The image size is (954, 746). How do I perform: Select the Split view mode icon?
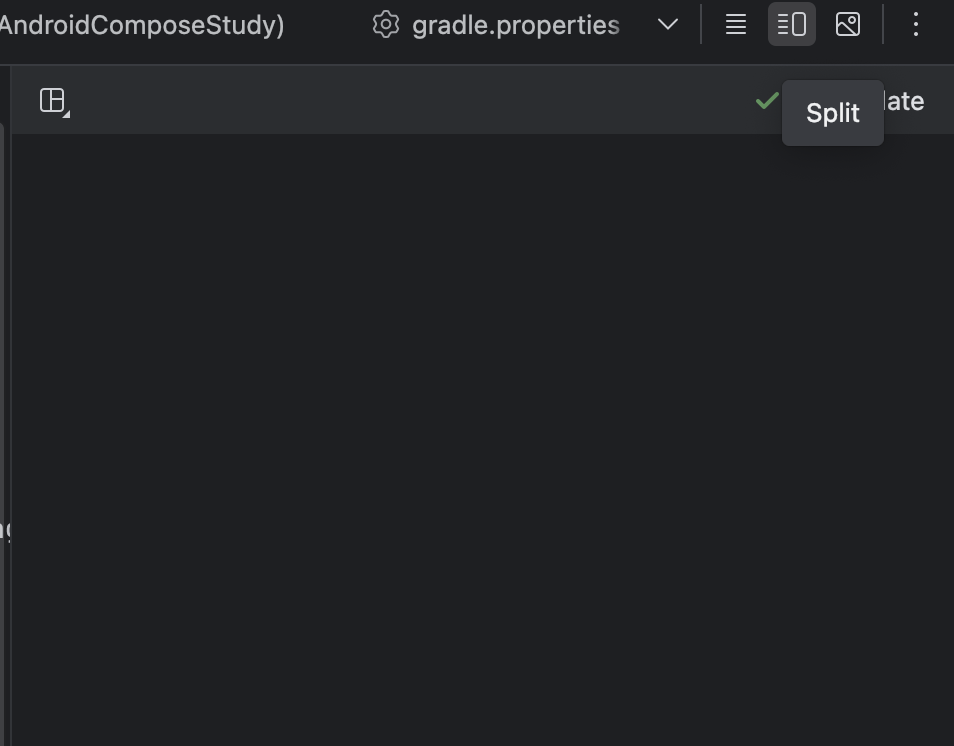click(x=792, y=24)
